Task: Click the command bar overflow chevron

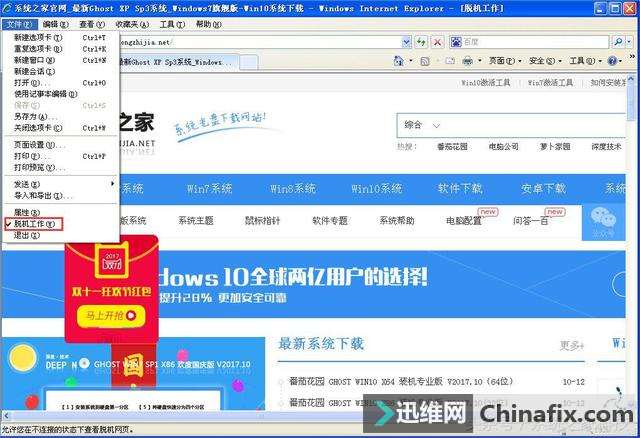Action: click(633, 57)
